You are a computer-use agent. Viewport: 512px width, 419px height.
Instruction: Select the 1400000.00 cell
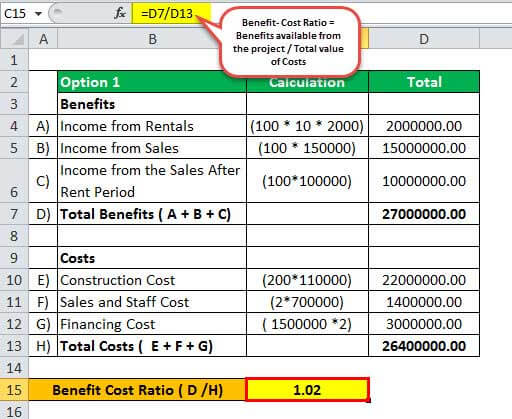(x=424, y=302)
